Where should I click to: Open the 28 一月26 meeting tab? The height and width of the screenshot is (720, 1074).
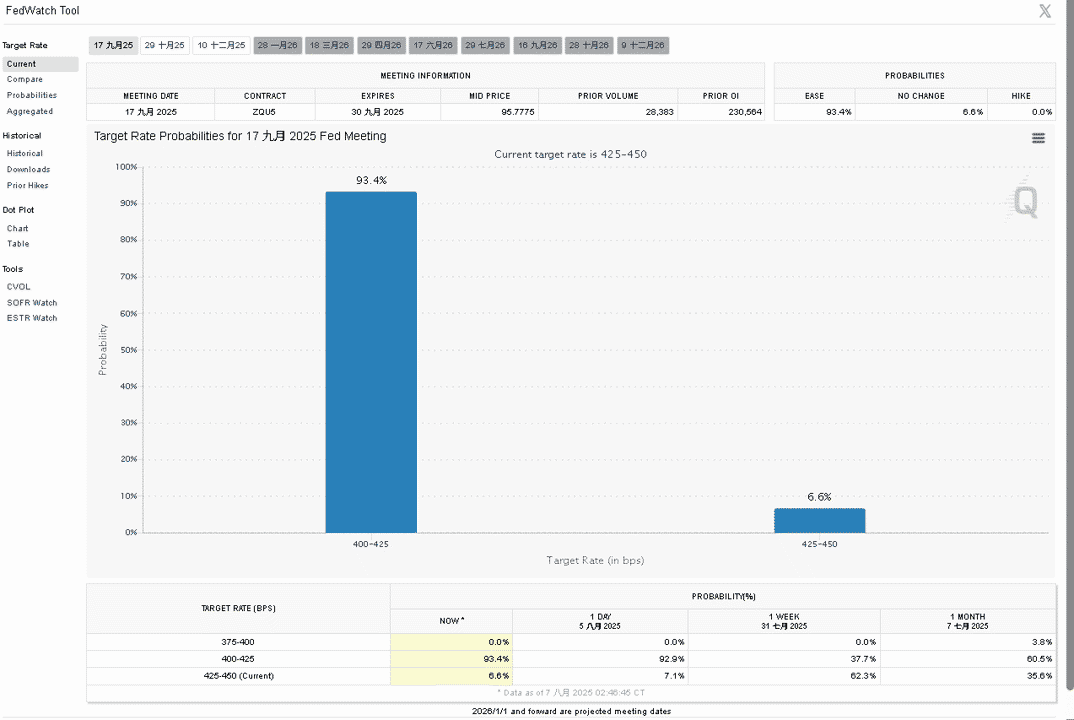pyautogui.click(x=277, y=45)
